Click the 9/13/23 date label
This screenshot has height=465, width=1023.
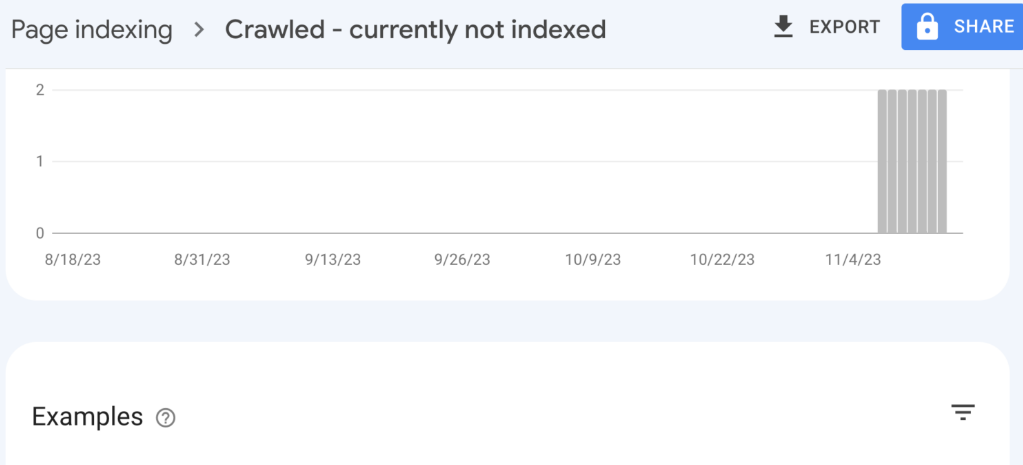[332, 260]
